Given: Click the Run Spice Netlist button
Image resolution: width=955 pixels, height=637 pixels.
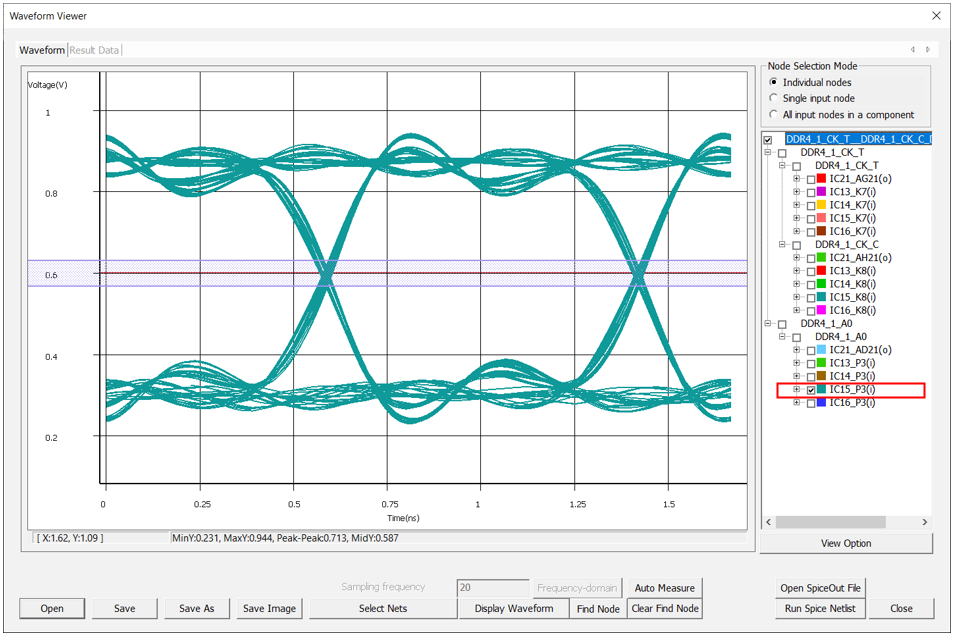Looking at the screenshot, I should (819, 608).
